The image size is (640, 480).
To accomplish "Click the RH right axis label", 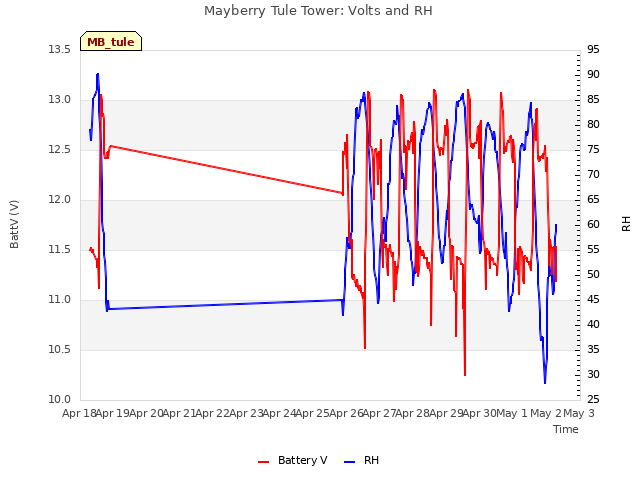I will [x=626, y=224].
